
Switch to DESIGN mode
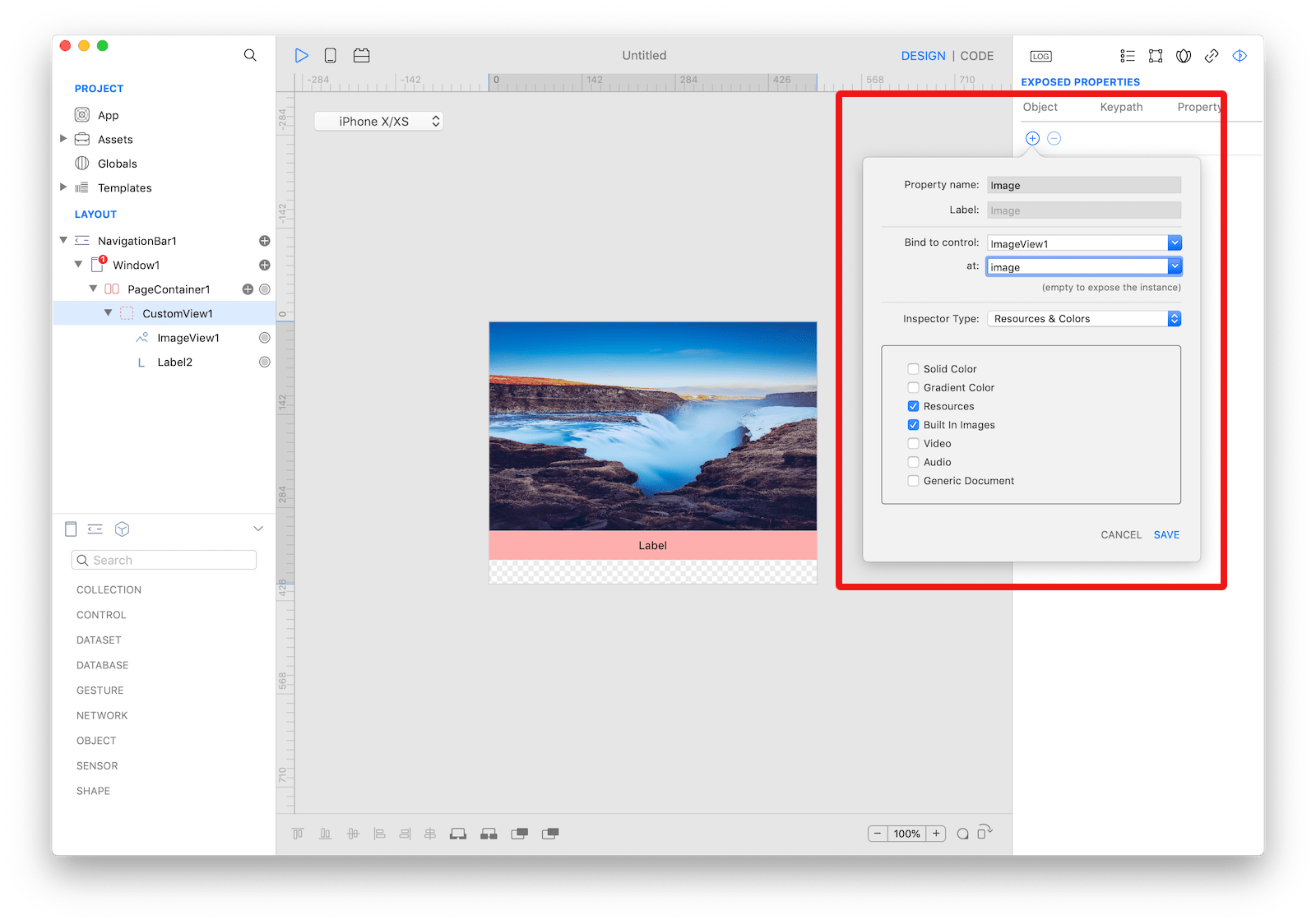pyautogui.click(x=923, y=56)
